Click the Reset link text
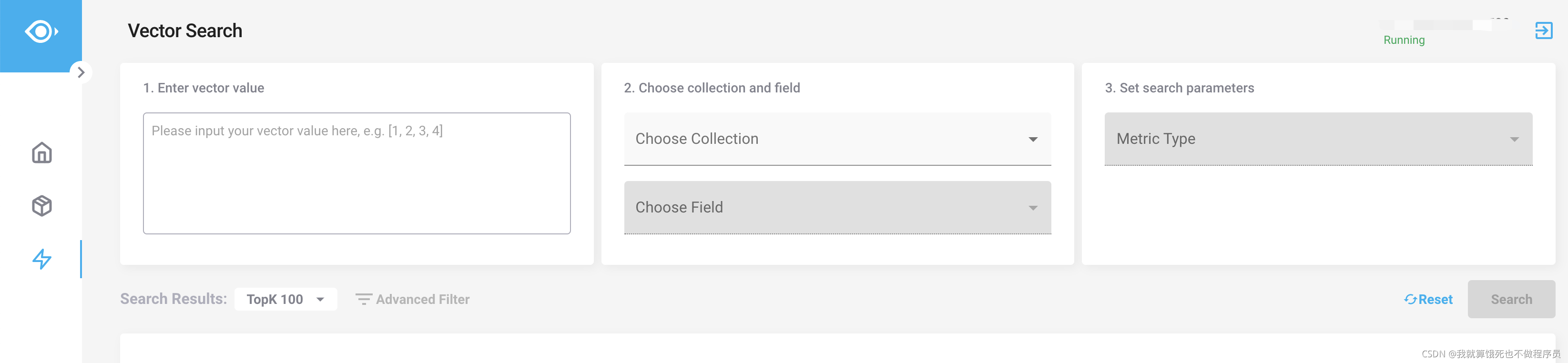The height and width of the screenshot is (363, 1568). click(x=1435, y=299)
